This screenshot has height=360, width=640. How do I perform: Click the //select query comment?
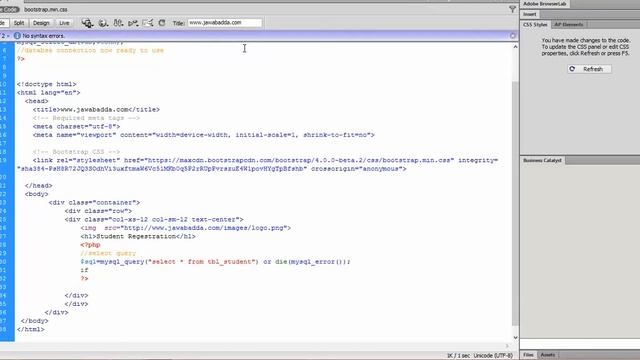point(108,253)
